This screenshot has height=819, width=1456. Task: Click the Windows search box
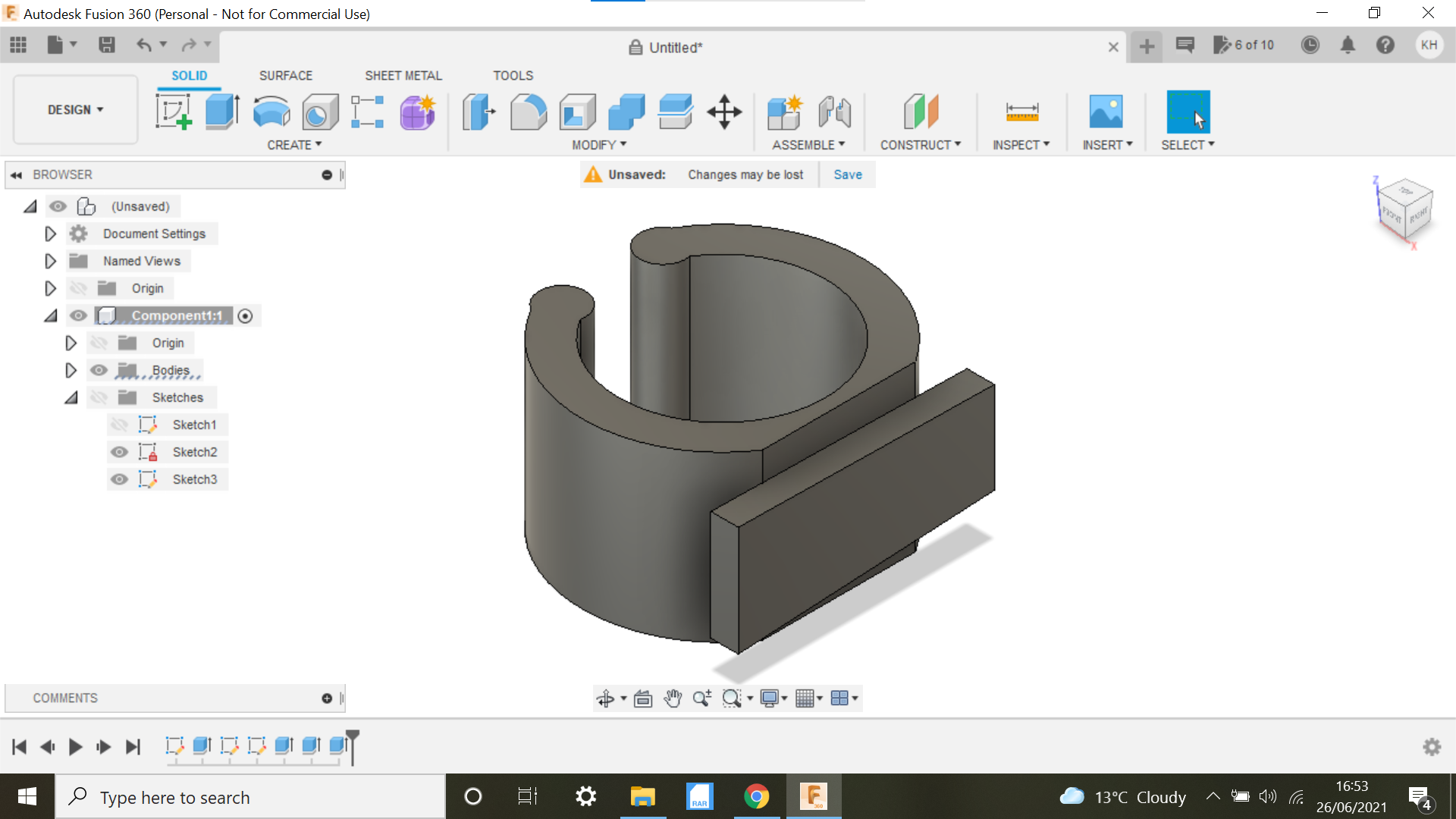(x=250, y=797)
